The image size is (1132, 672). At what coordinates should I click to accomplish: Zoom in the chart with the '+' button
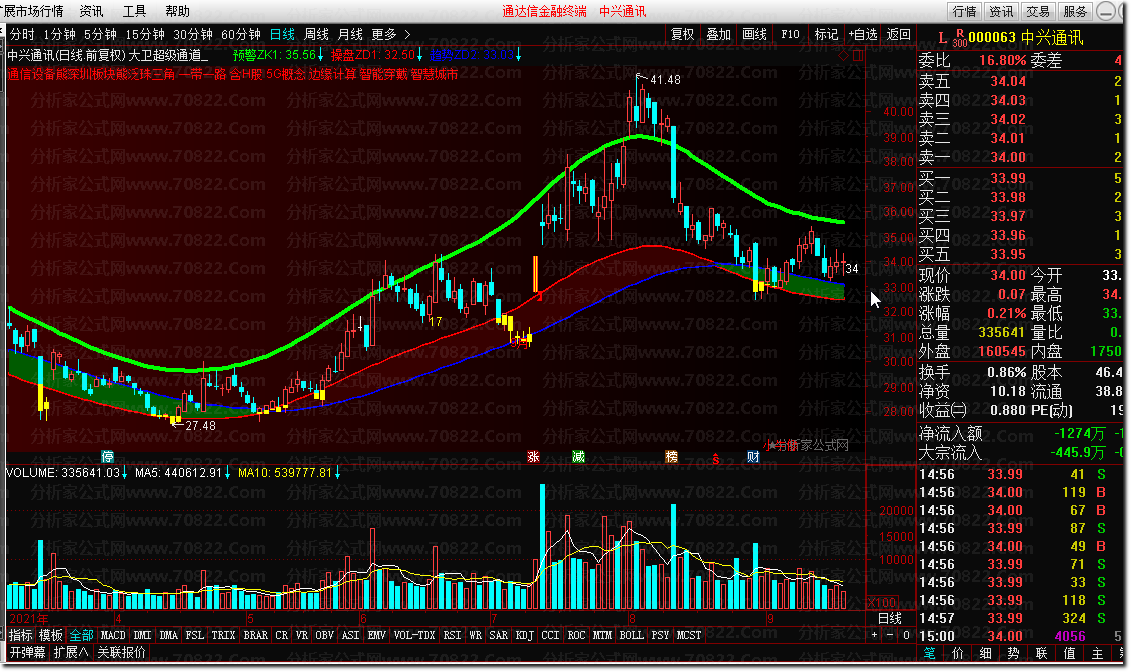click(874, 635)
